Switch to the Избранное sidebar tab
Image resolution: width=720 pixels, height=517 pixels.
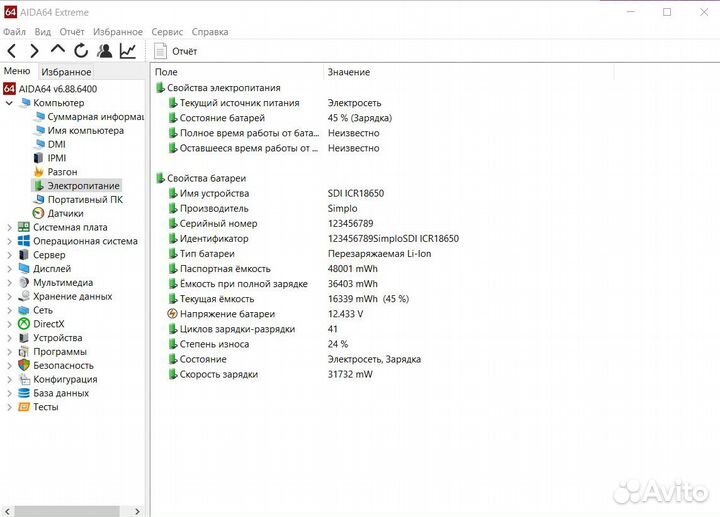[66, 72]
